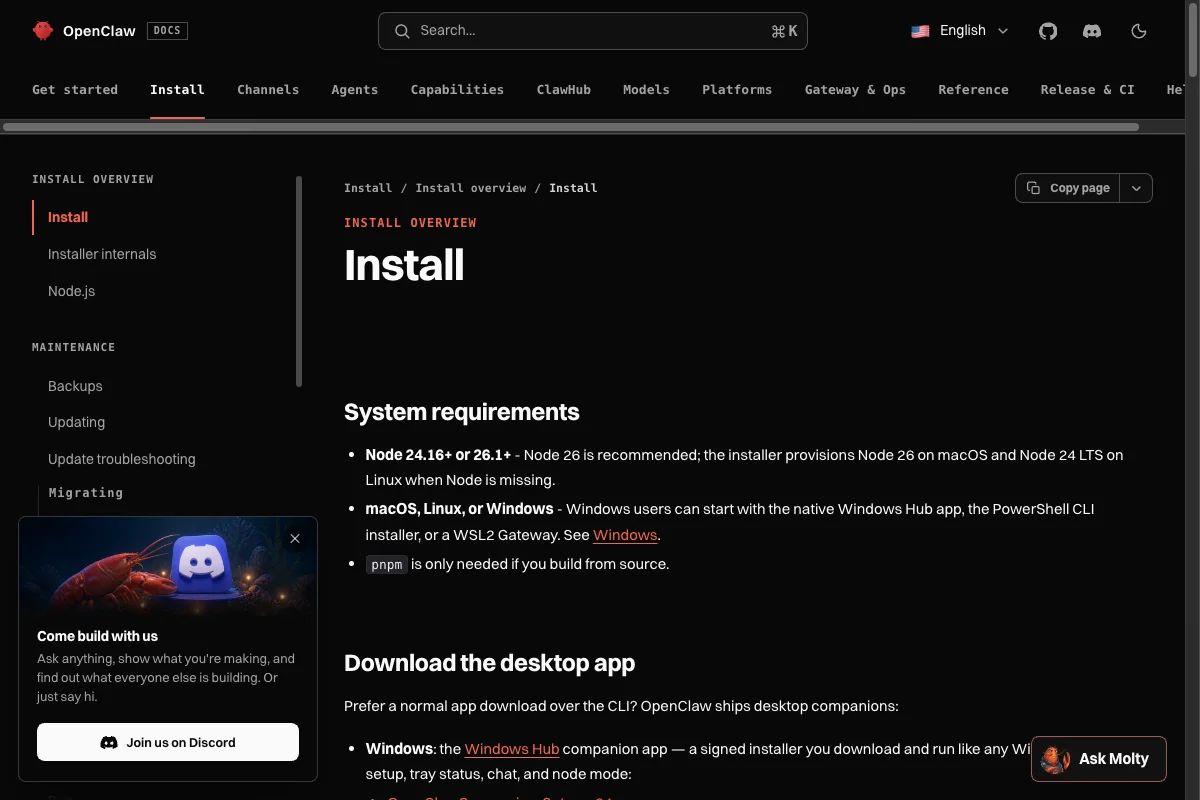Click the OpenClaw lobster logo
Image resolution: width=1200 pixels, height=800 pixels.
pos(42,31)
